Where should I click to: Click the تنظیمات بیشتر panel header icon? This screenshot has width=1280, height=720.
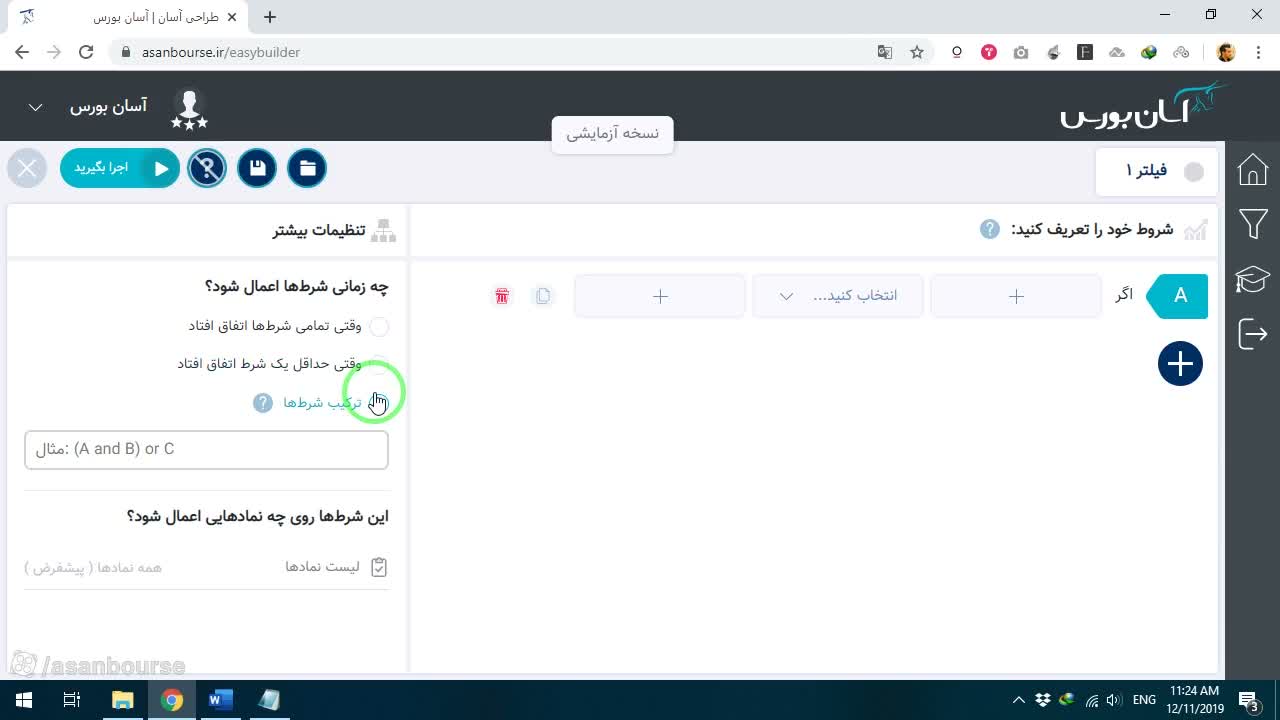384,230
